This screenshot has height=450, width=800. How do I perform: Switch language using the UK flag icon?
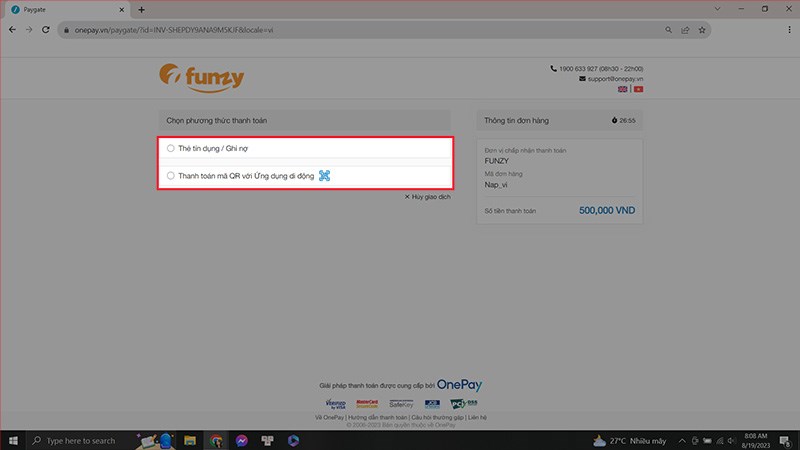point(622,89)
